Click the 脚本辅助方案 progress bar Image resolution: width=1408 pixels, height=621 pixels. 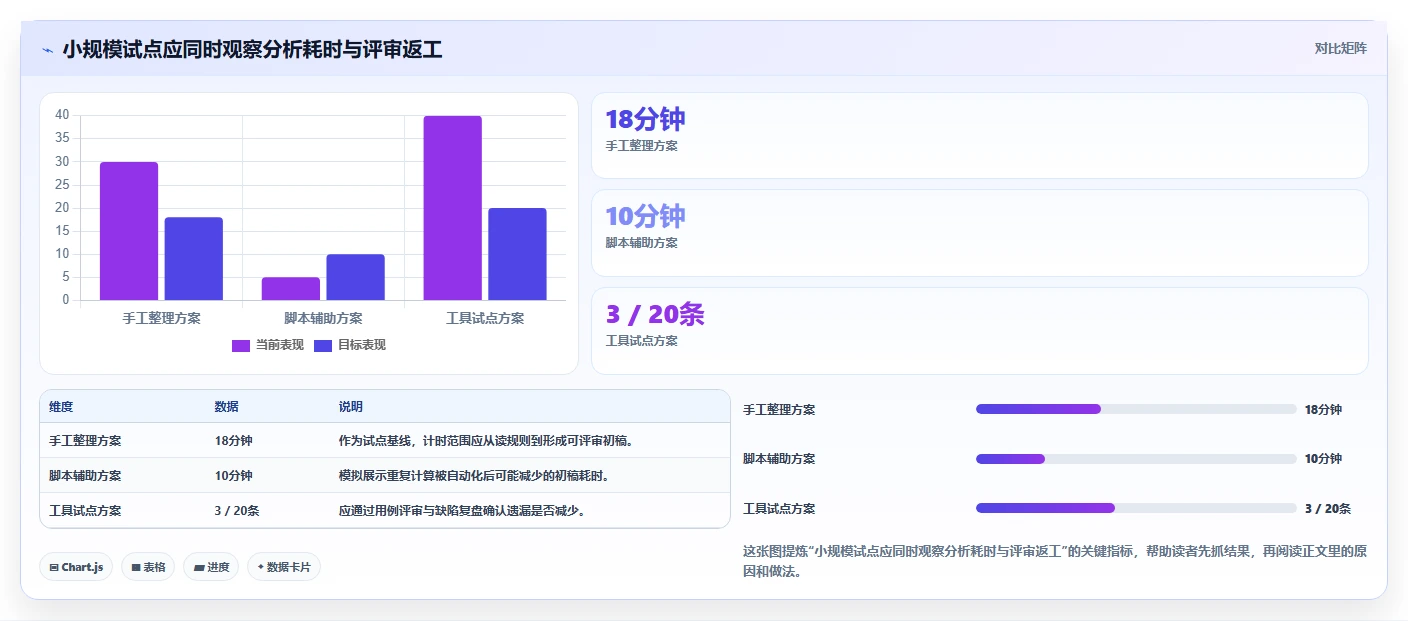click(1136, 459)
